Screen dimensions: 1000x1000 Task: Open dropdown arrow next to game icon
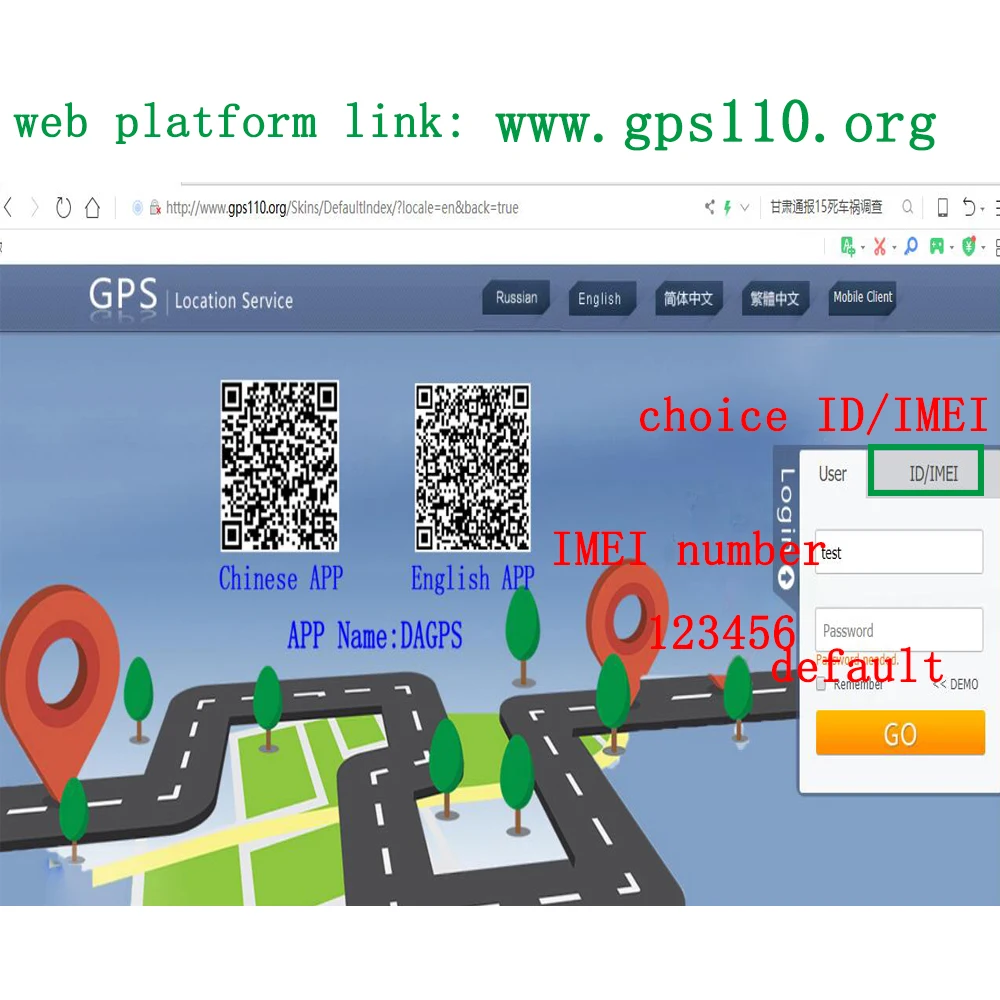point(952,248)
